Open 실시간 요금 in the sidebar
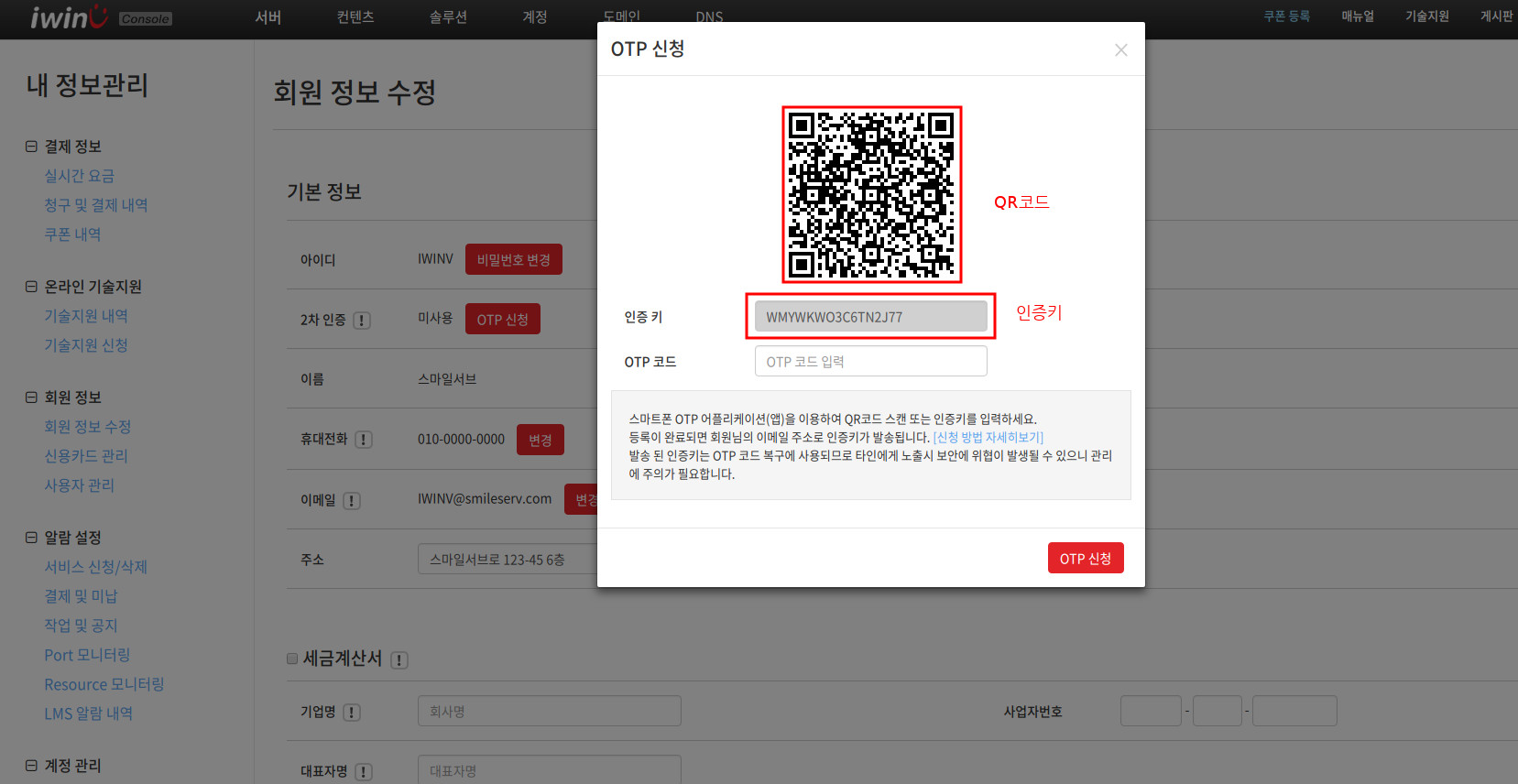This screenshot has width=1518, height=784. click(80, 176)
